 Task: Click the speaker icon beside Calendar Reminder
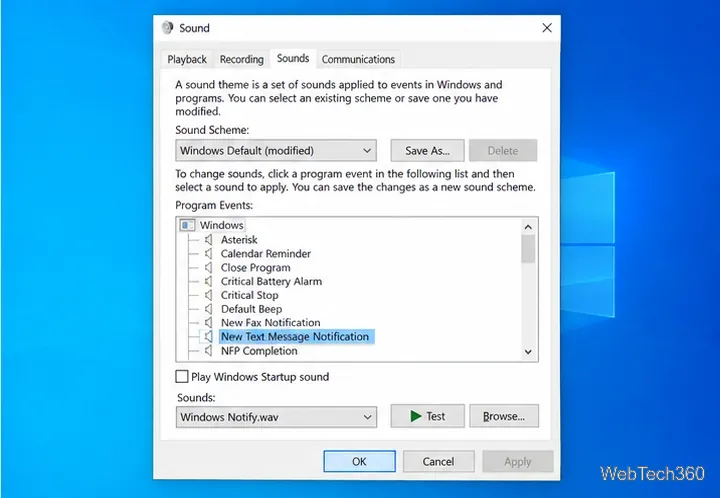(x=208, y=253)
